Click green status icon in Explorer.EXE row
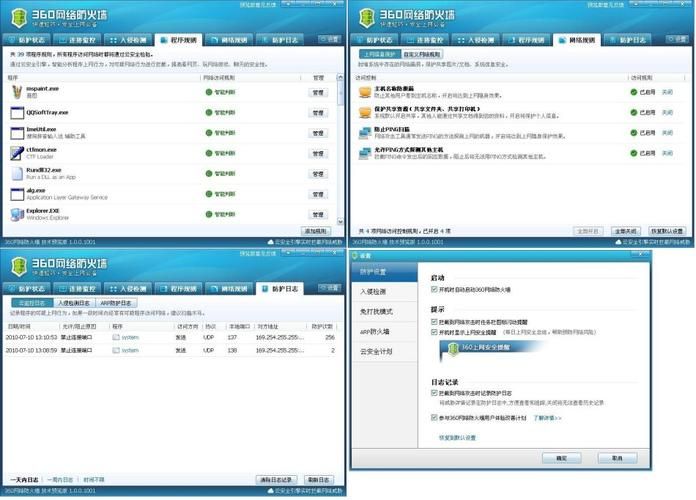Viewport: 696px width, 500px height. (x=209, y=214)
